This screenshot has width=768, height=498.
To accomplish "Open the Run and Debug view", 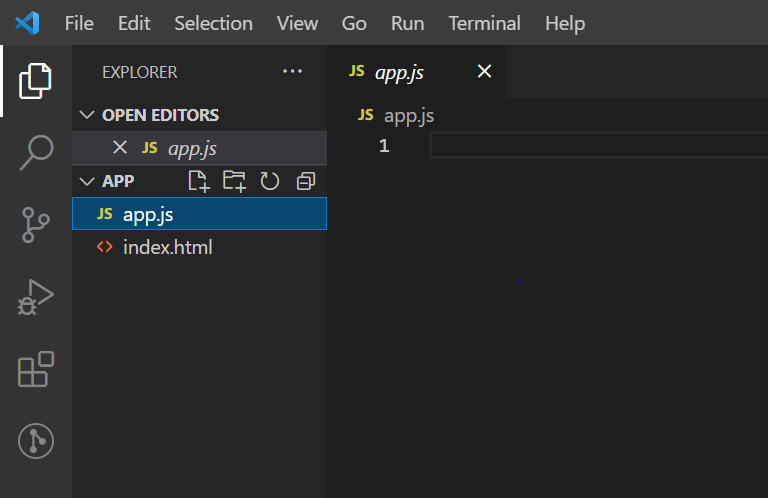I will 36,297.
